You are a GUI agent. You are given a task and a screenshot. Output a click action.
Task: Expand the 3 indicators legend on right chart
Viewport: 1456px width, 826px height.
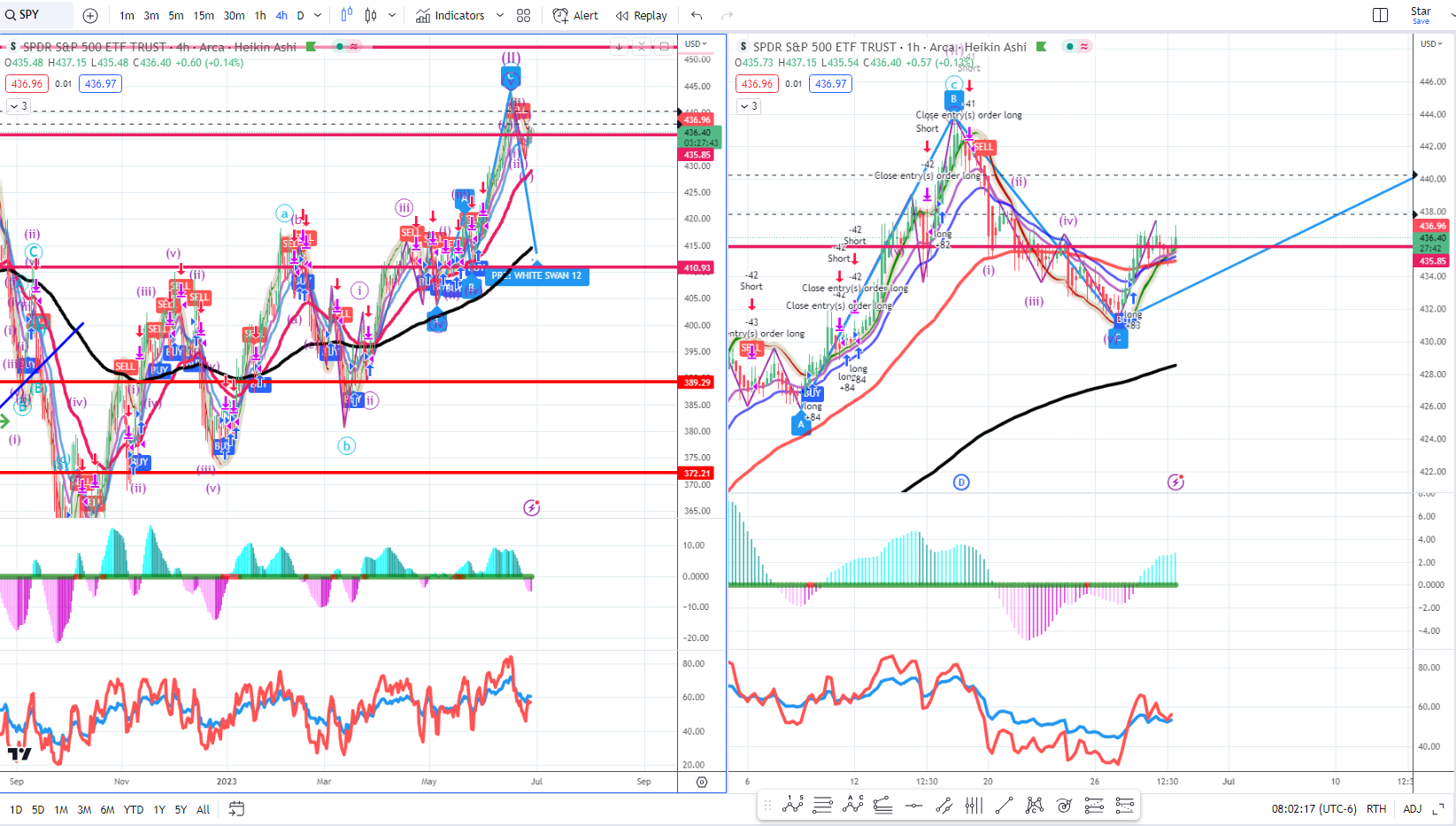tap(749, 106)
